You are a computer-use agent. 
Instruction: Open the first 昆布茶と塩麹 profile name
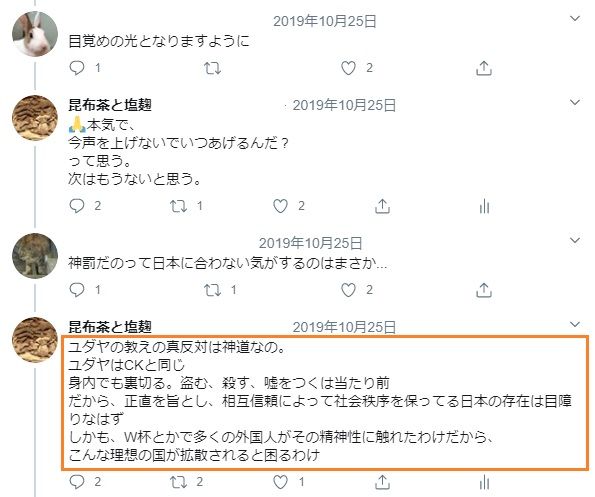point(110,105)
